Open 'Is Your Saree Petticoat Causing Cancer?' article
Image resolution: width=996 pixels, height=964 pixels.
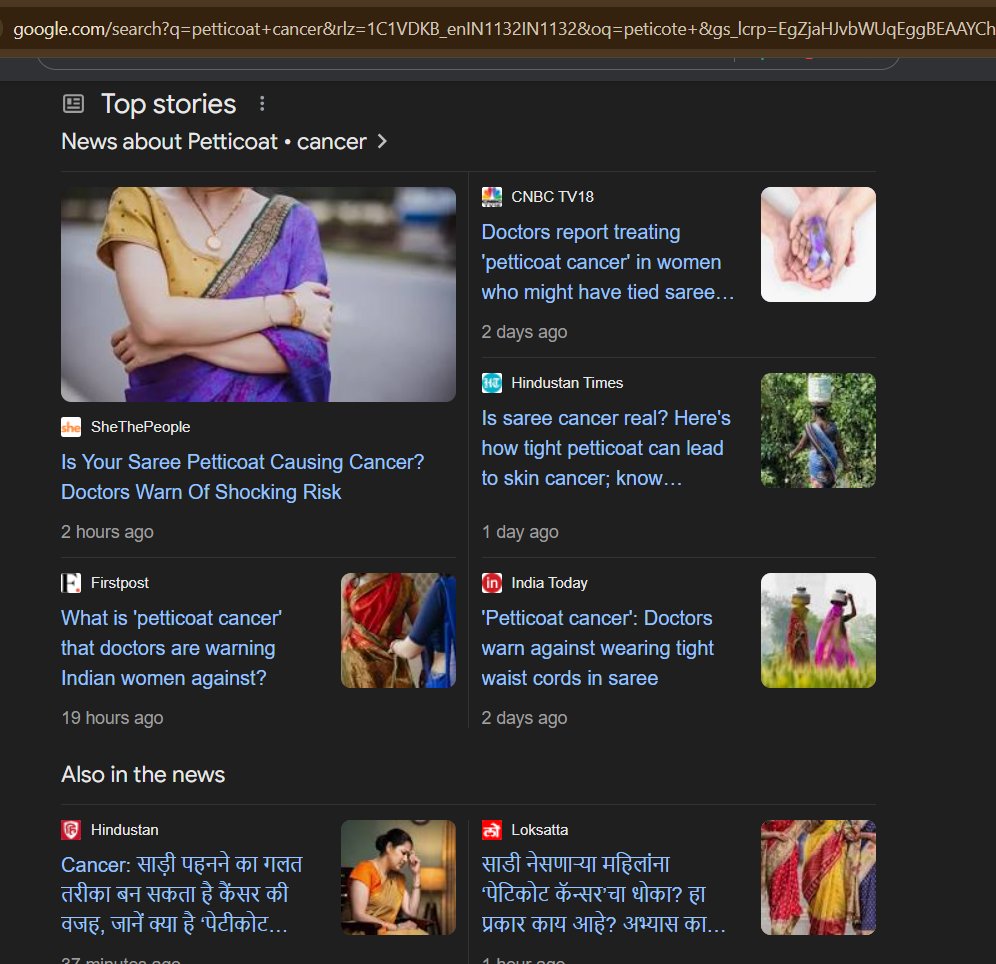pos(242,477)
